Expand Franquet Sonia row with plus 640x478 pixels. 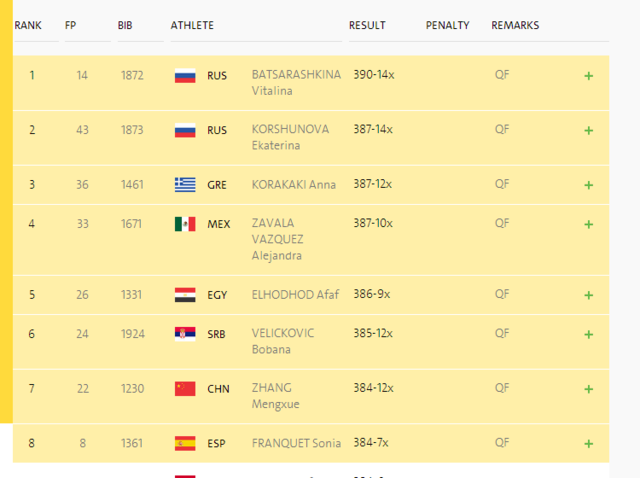tap(588, 443)
